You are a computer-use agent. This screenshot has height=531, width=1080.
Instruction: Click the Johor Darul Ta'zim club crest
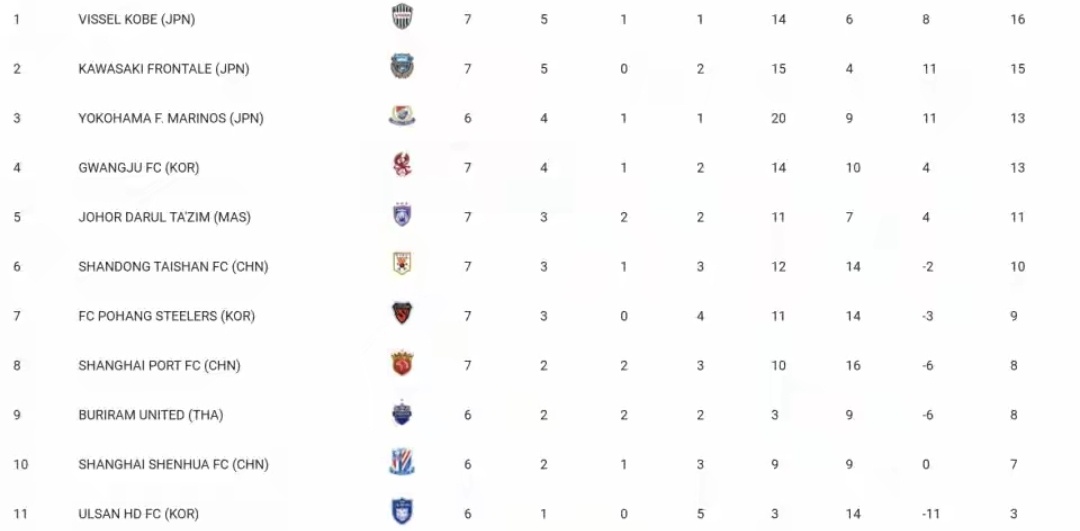[x=402, y=216]
